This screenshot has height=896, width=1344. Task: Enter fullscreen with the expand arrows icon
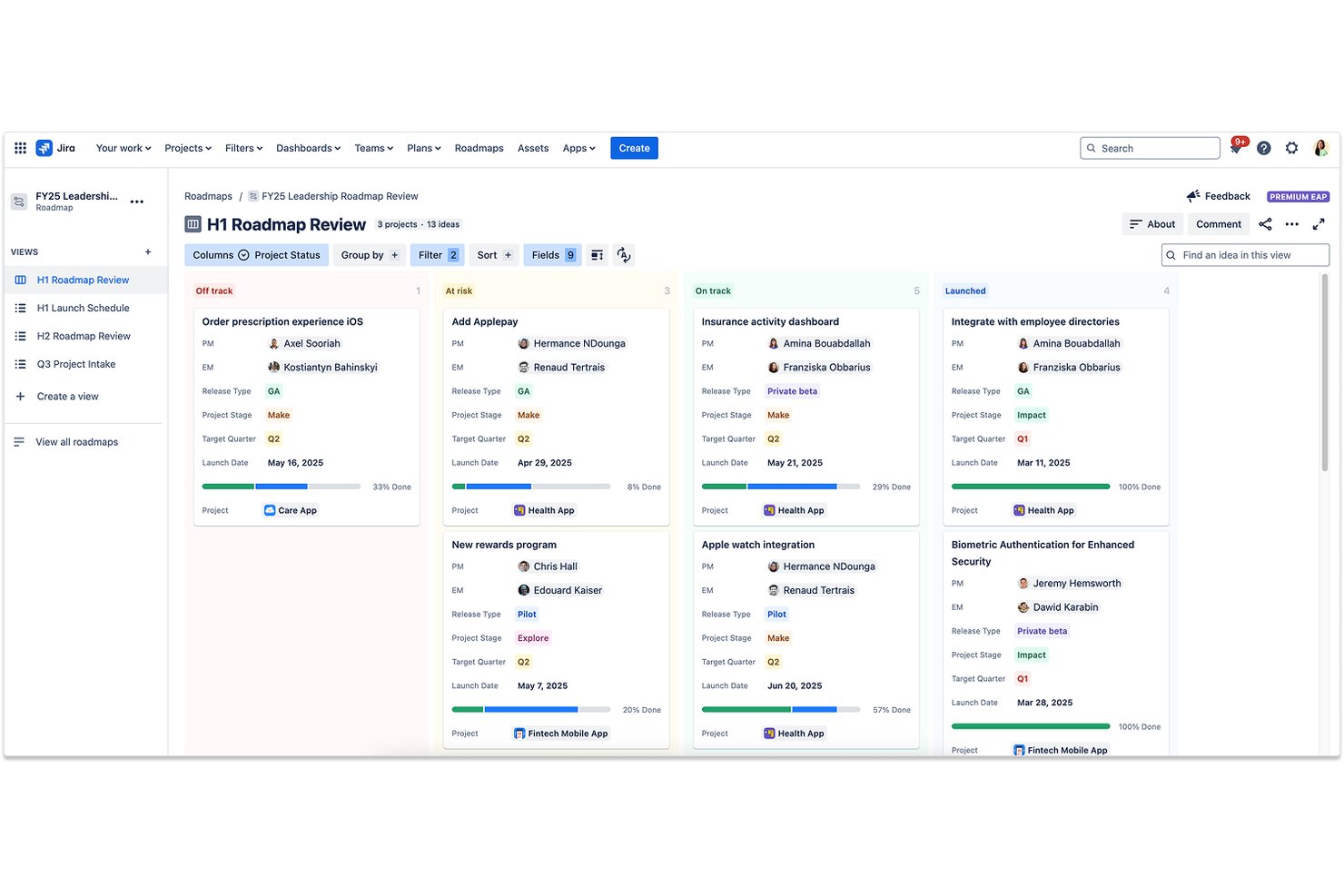click(x=1319, y=224)
